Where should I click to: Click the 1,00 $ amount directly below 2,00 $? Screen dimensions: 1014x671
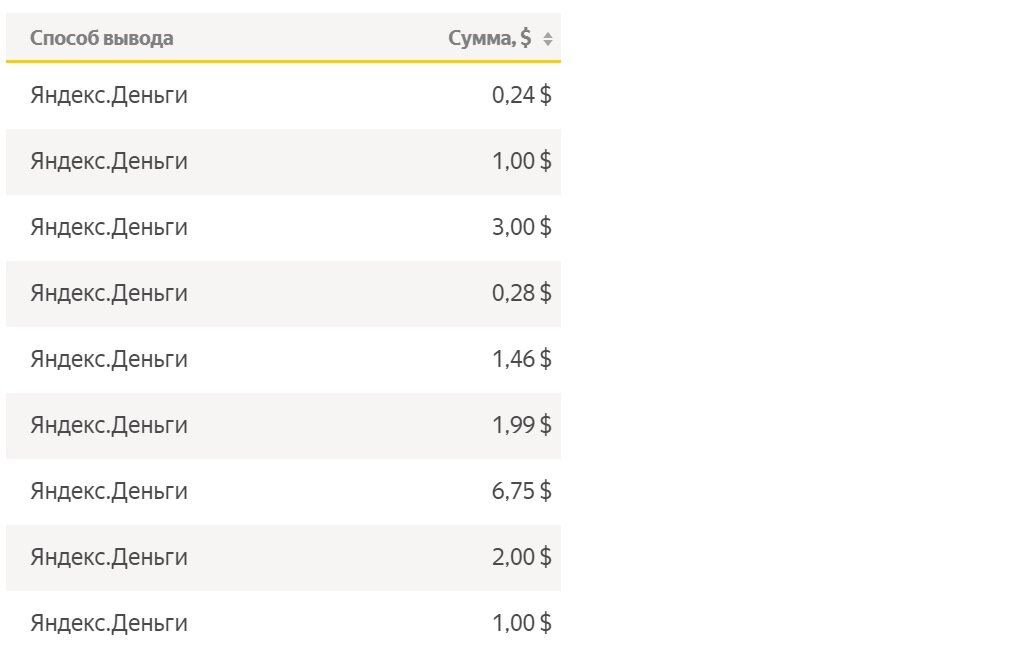point(521,623)
